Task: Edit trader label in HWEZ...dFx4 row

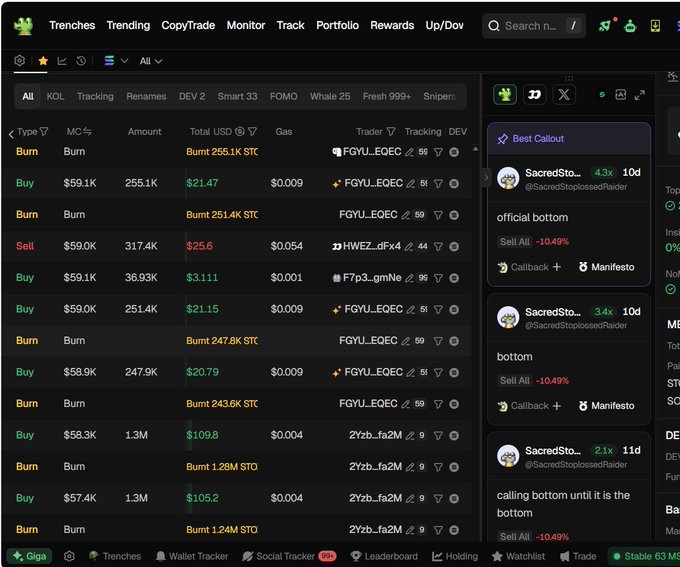Action: tap(409, 246)
